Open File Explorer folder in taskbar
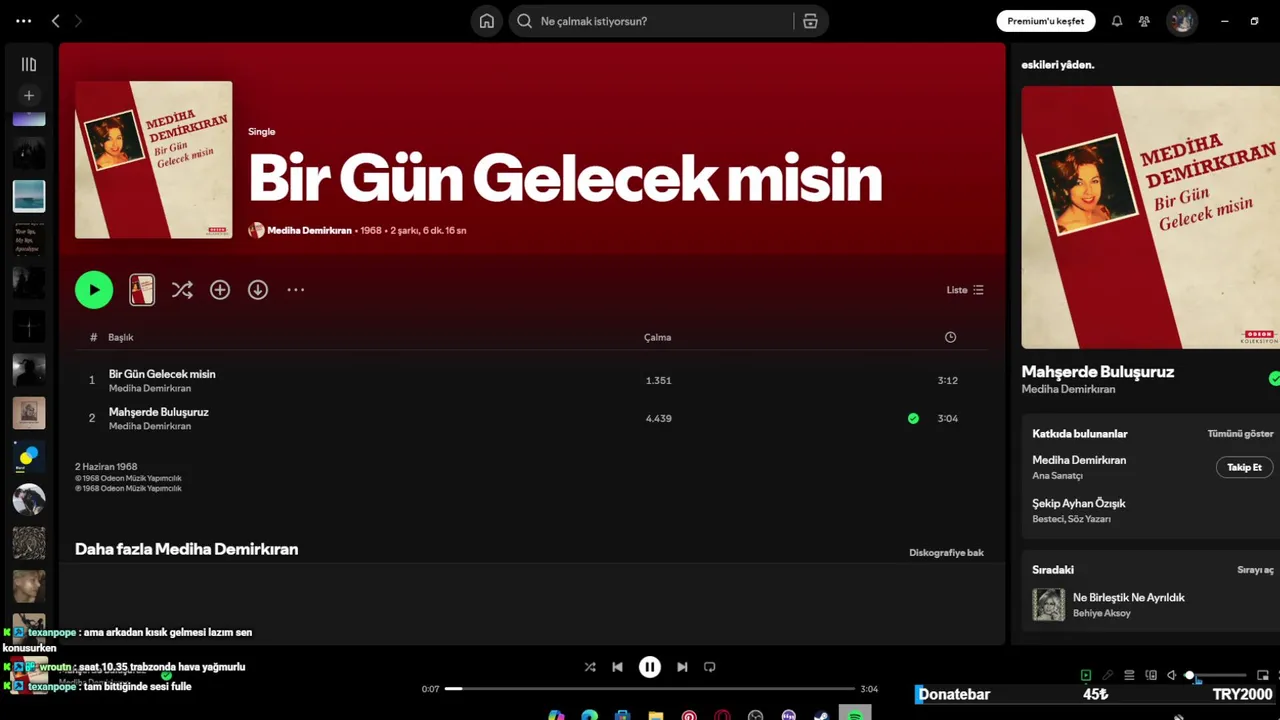 656,715
